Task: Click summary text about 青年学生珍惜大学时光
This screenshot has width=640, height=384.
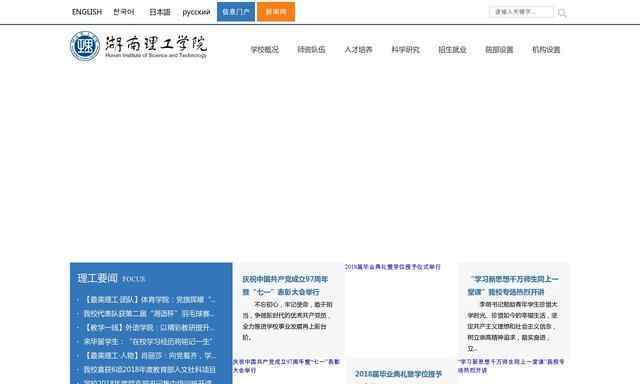Action: pos(513,326)
